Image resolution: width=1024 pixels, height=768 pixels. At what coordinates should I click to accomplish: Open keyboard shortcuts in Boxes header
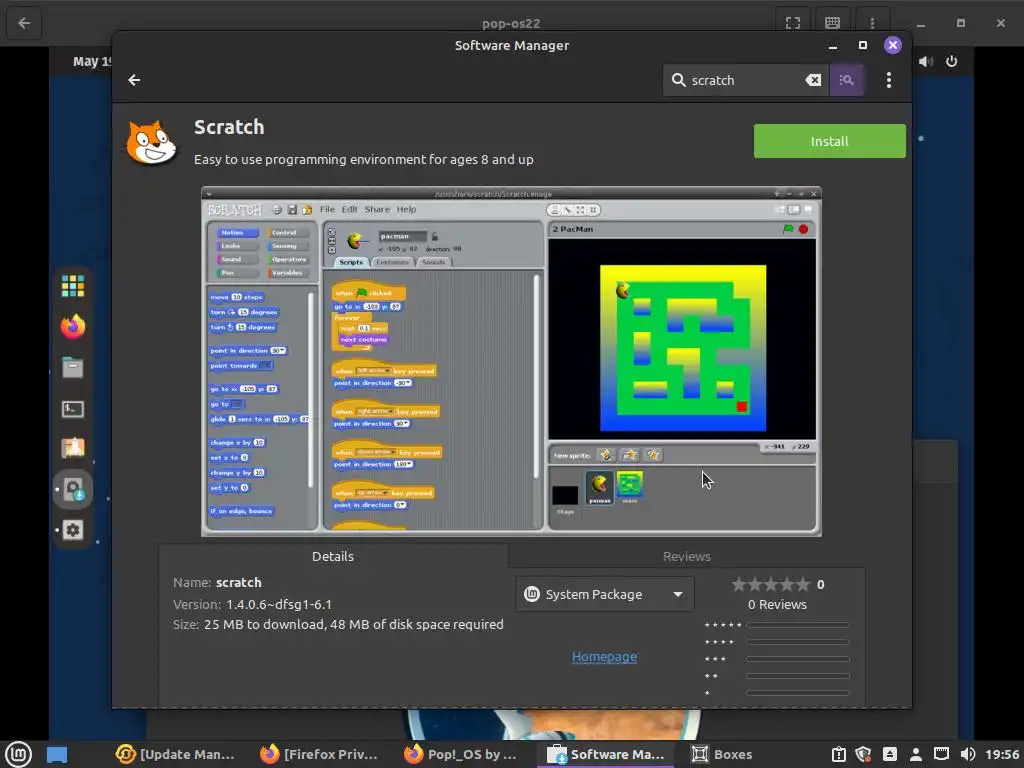pos(832,23)
